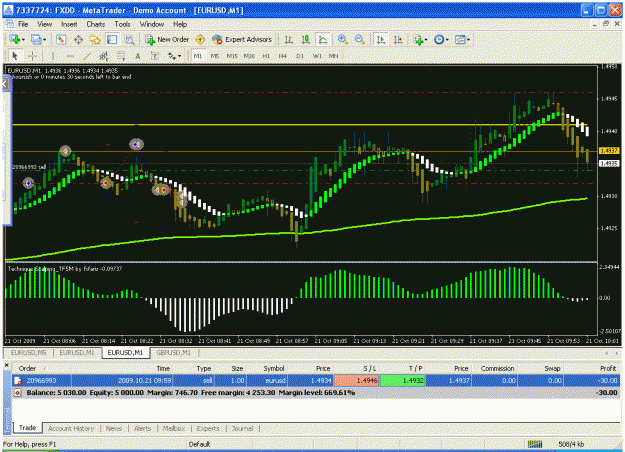This screenshot has height=452, width=625.
Task: Enable the M30 timeframe button
Action: tap(249, 56)
